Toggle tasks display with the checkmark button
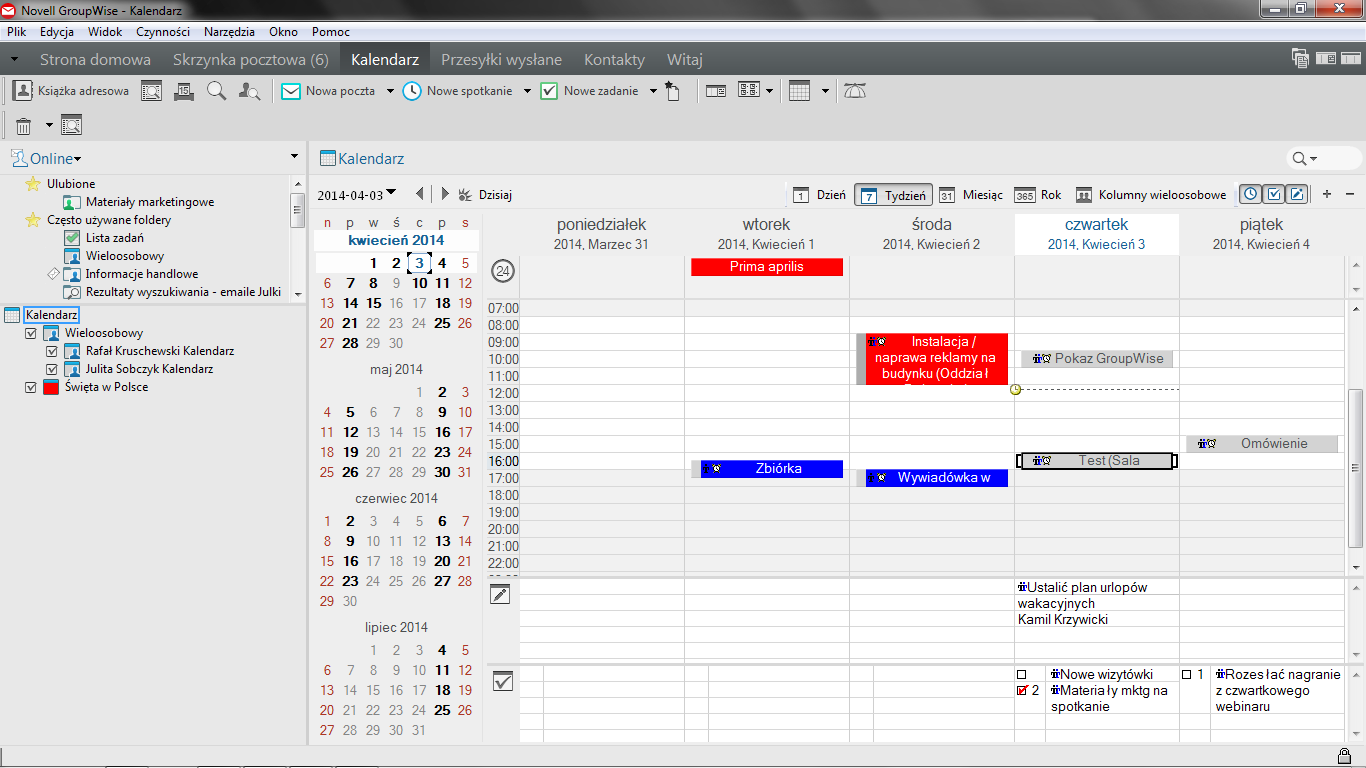This screenshot has height=768, width=1366. click(x=1274, y=194)
